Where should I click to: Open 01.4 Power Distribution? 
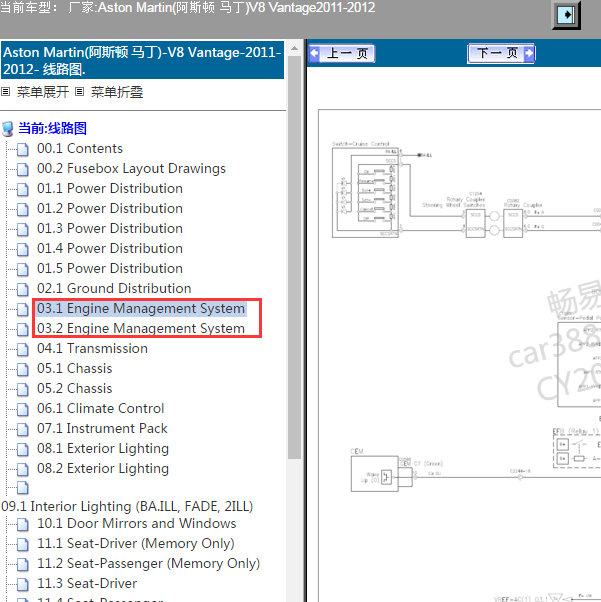coord(110,248)
